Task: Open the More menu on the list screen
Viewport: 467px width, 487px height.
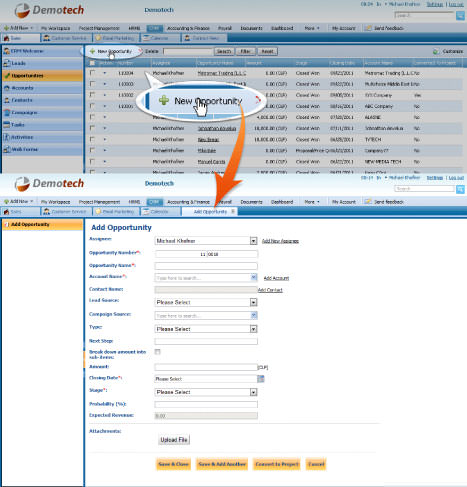Action: pyautogui.click(x=312, y=28)
